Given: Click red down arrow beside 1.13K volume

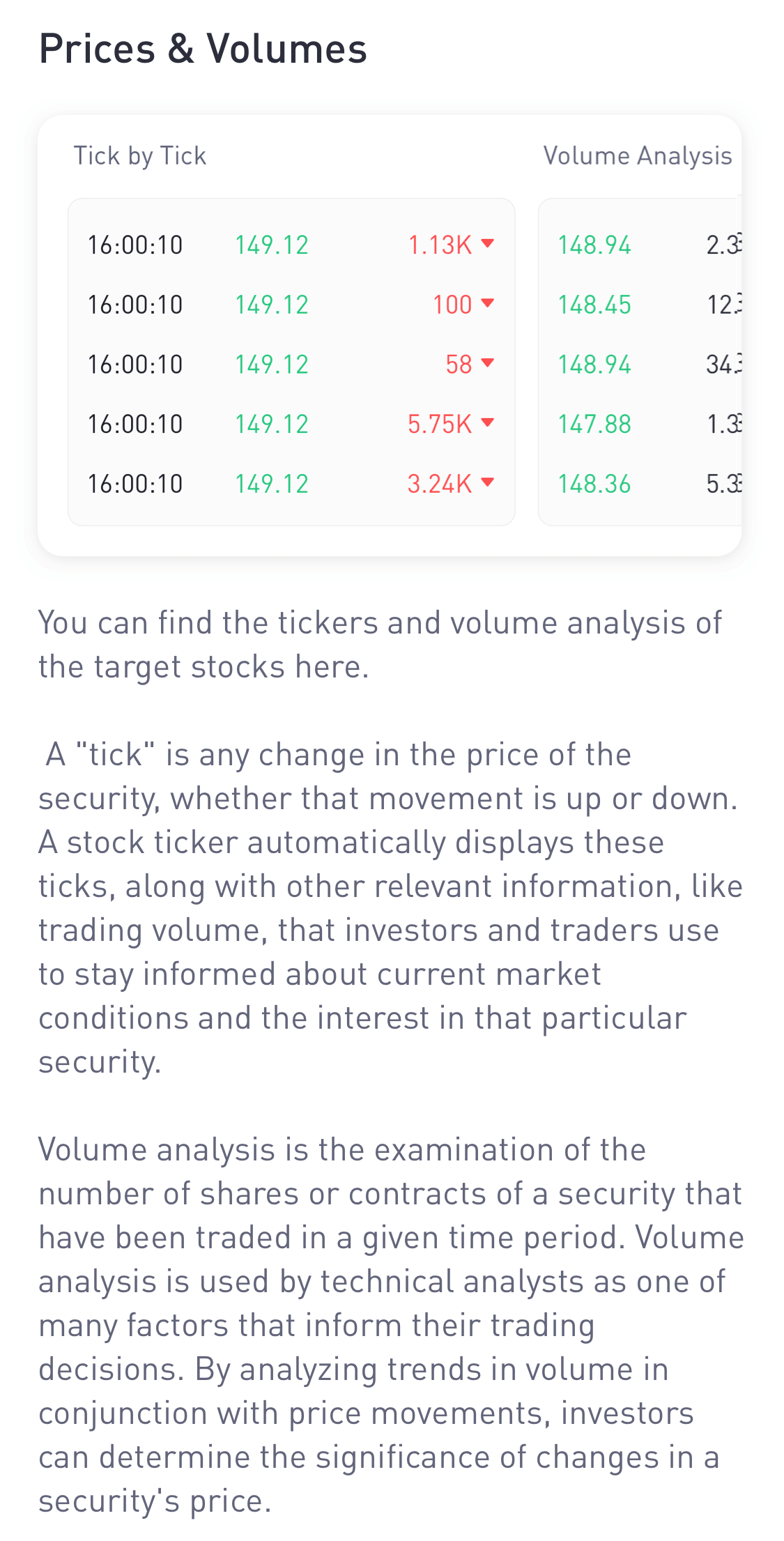Looking at the screenshot, I should [488, 243].
